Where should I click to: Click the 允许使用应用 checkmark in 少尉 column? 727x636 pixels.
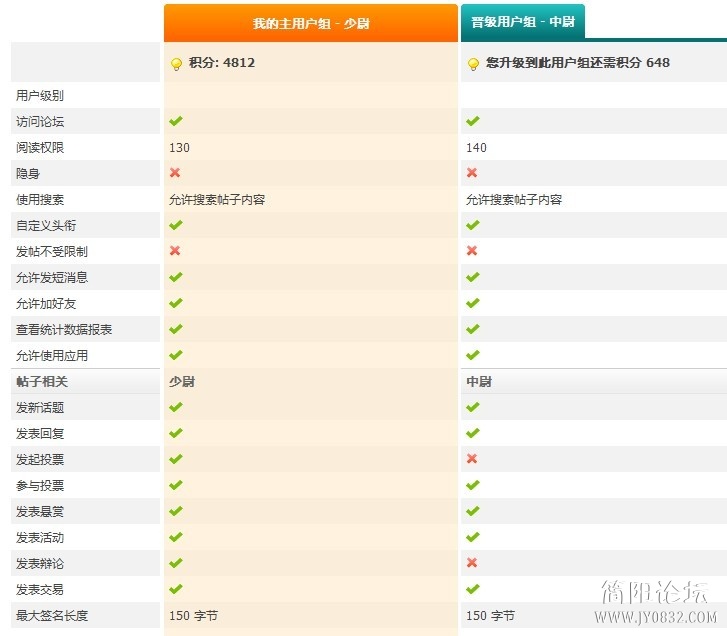point(176,355)
